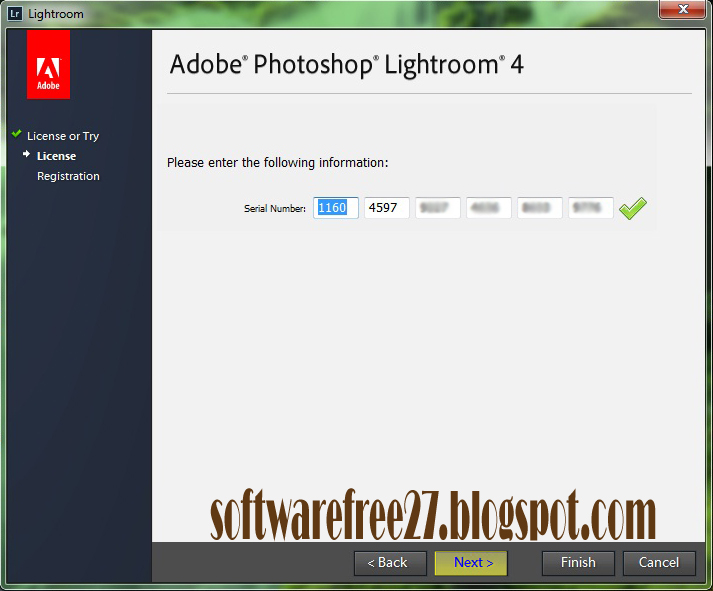Click the arrow icon beside License

(26, 155)
